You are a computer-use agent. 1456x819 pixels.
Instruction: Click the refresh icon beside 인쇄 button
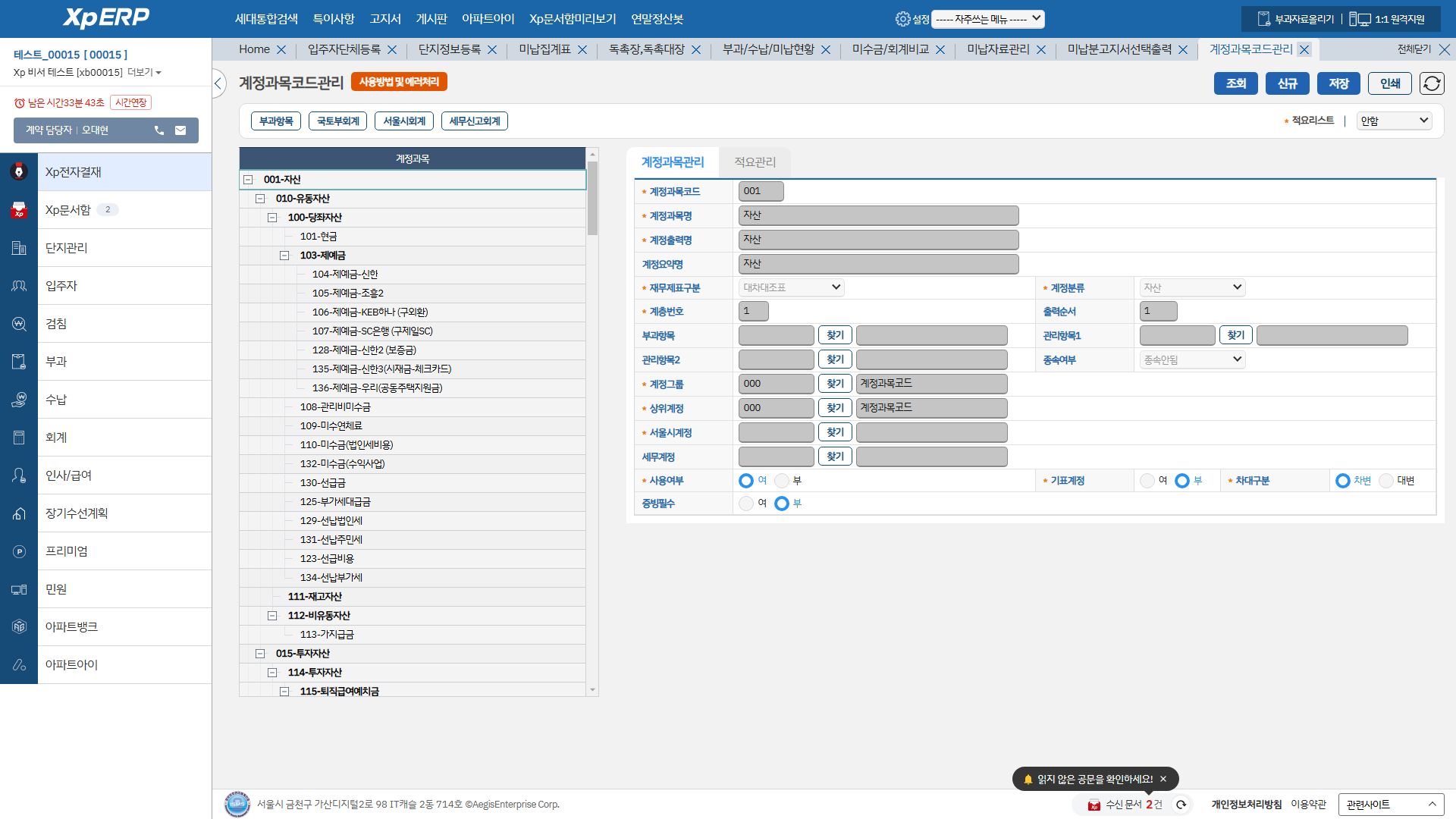click(1432, 83)
